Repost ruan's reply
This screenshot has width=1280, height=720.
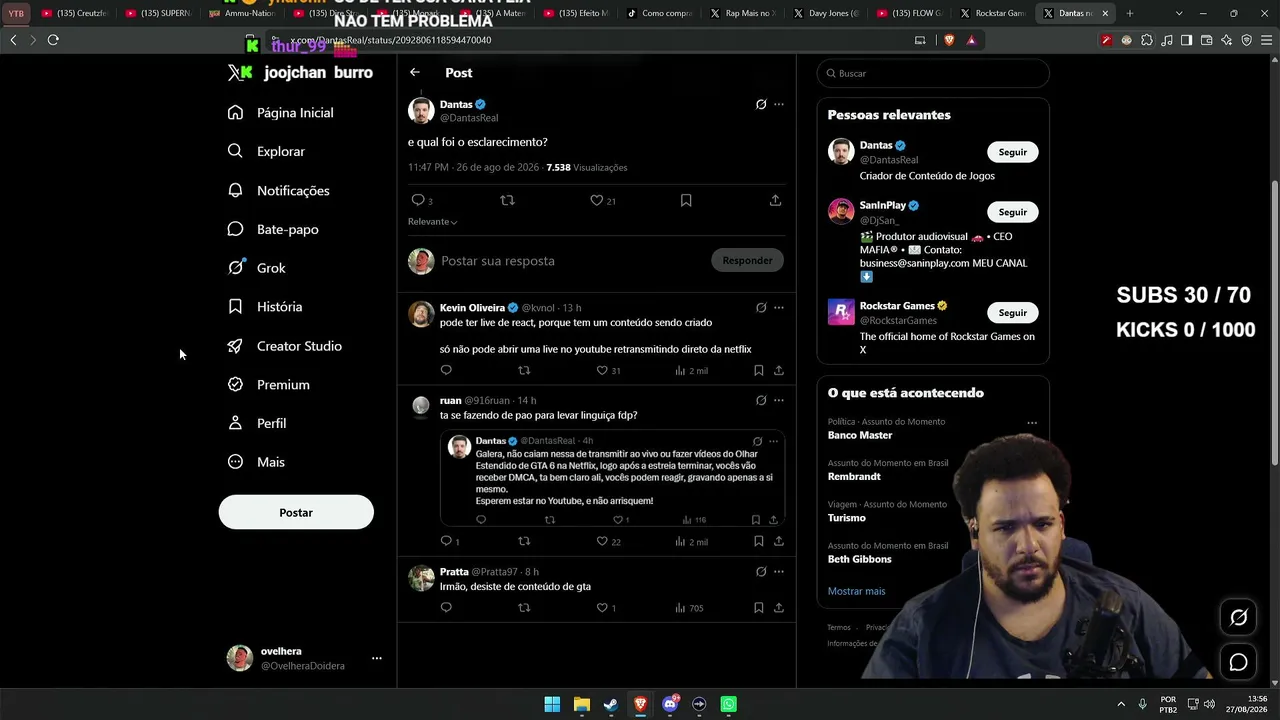(524, 541)
